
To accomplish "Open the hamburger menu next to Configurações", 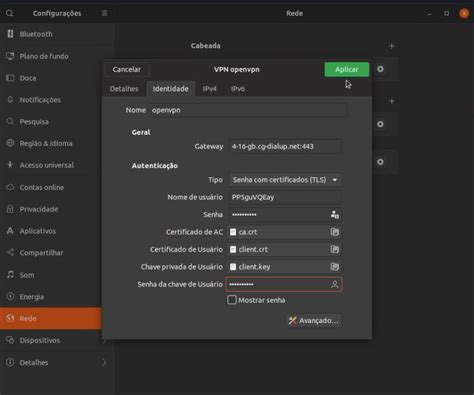I will (x=104, y=13).
